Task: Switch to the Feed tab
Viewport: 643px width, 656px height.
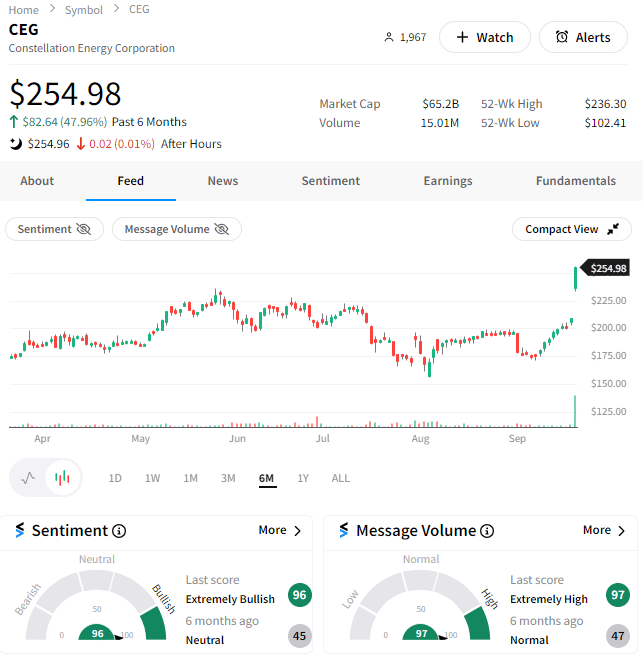Action: [x=131, y=181]
